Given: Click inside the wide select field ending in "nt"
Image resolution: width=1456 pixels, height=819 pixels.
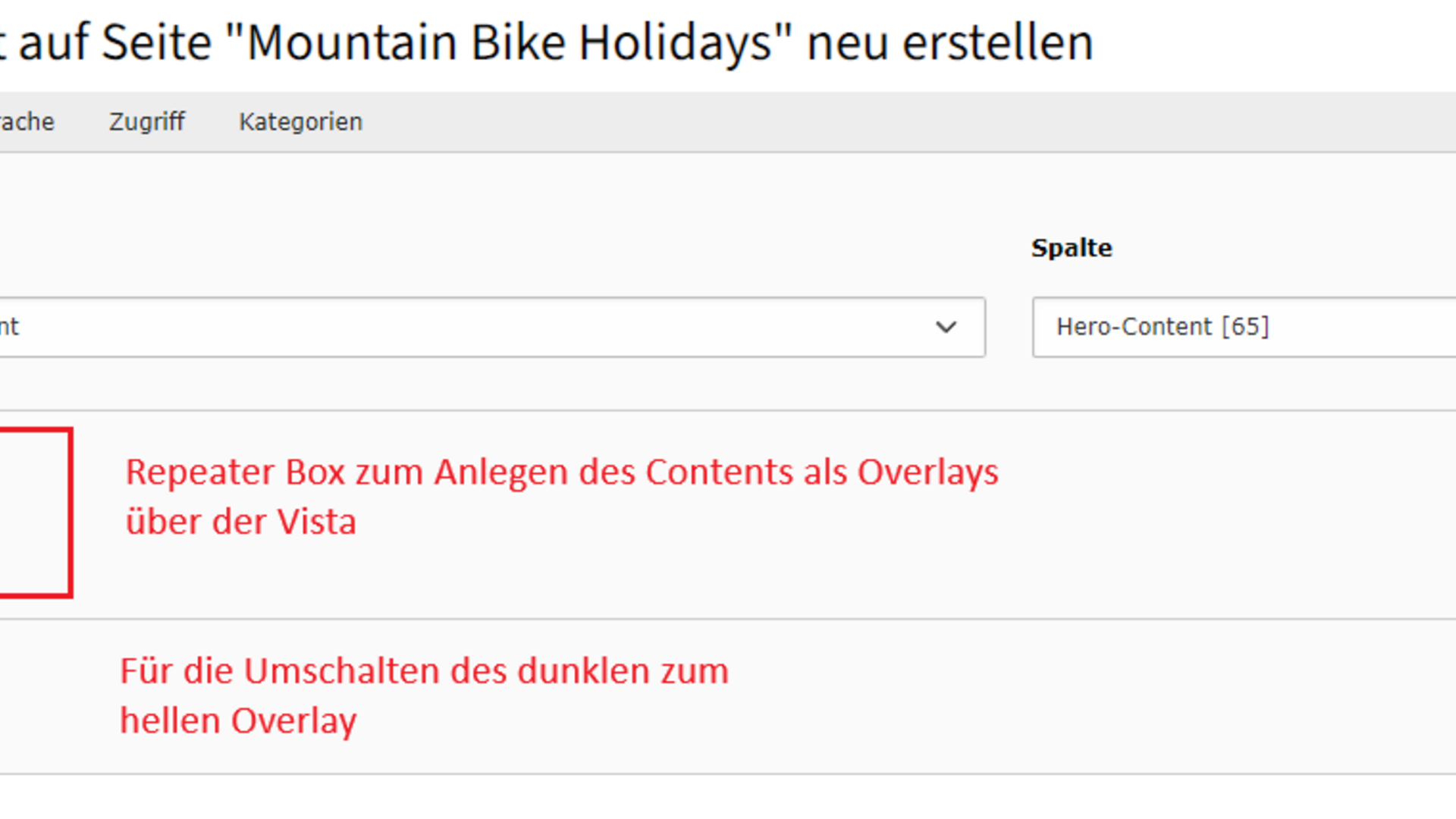Looking at the screenshot, I should pyautogui.click(x=455, y=327).
